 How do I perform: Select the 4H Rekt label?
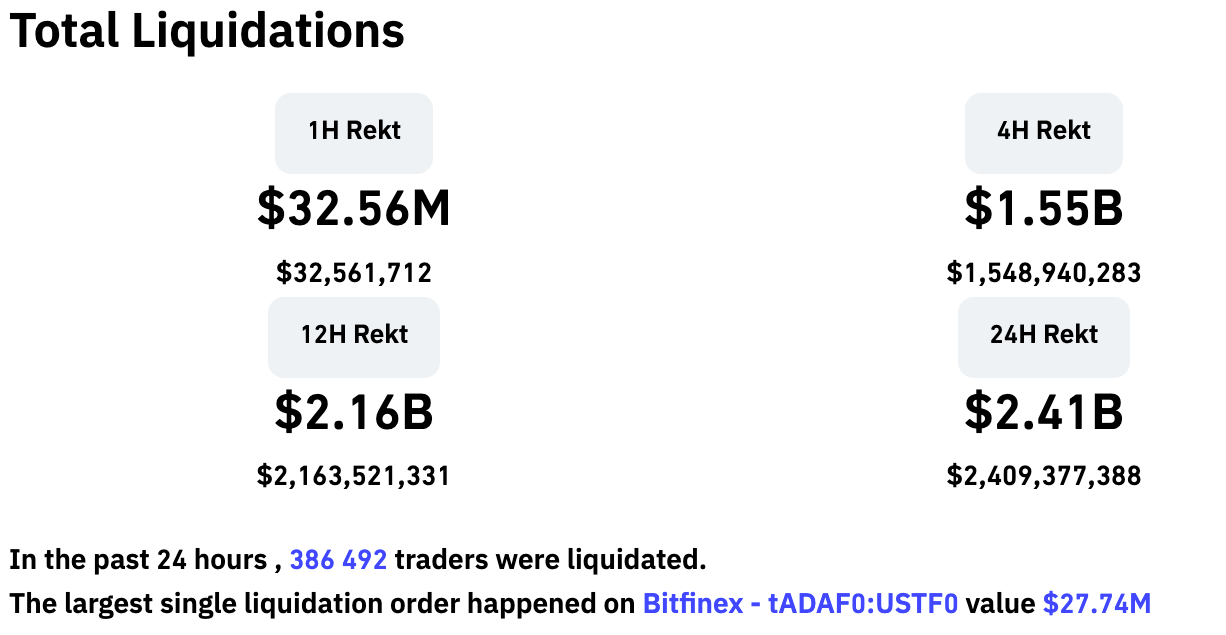[1043, 131]
